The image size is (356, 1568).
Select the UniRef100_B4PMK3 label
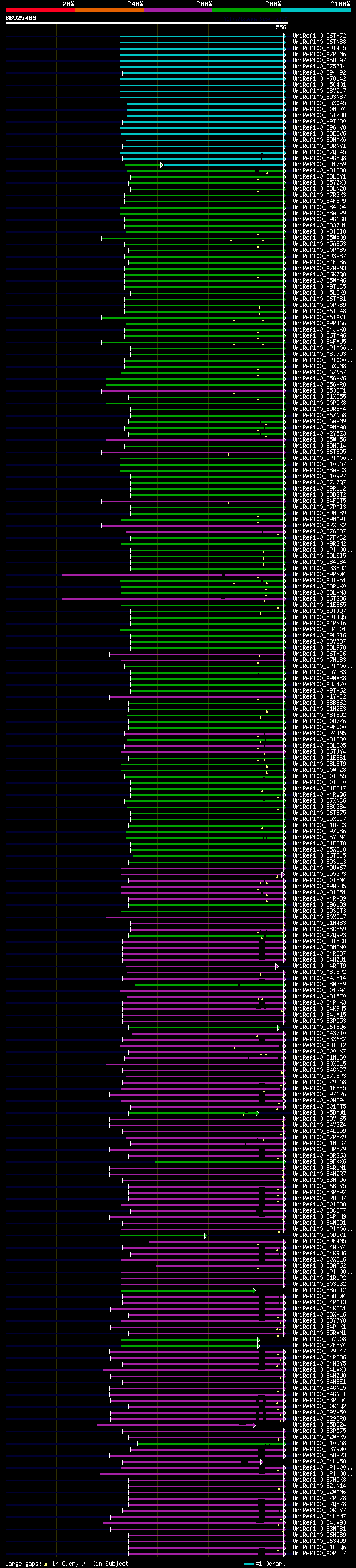(x=319, y=1002)
